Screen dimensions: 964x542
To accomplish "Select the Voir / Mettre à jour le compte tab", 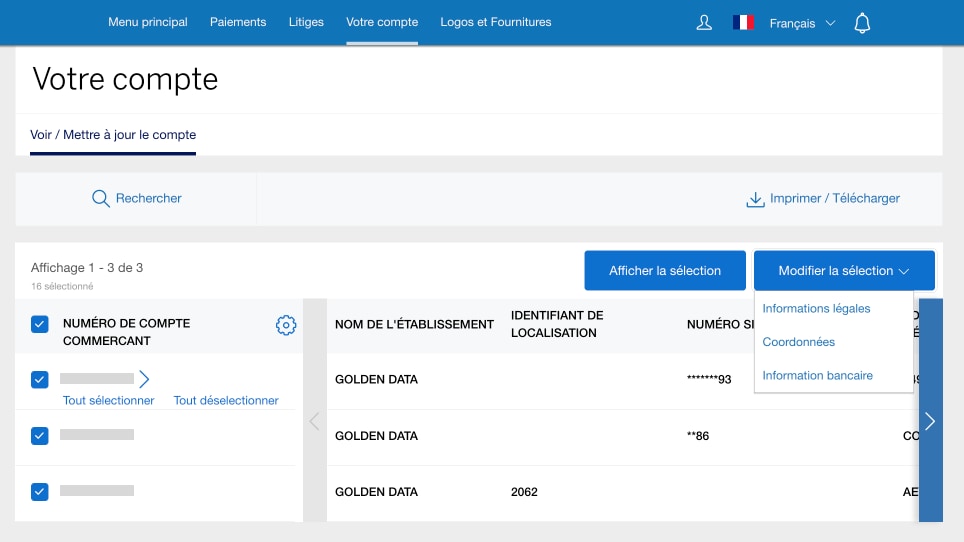I will (x=113, y=135).
